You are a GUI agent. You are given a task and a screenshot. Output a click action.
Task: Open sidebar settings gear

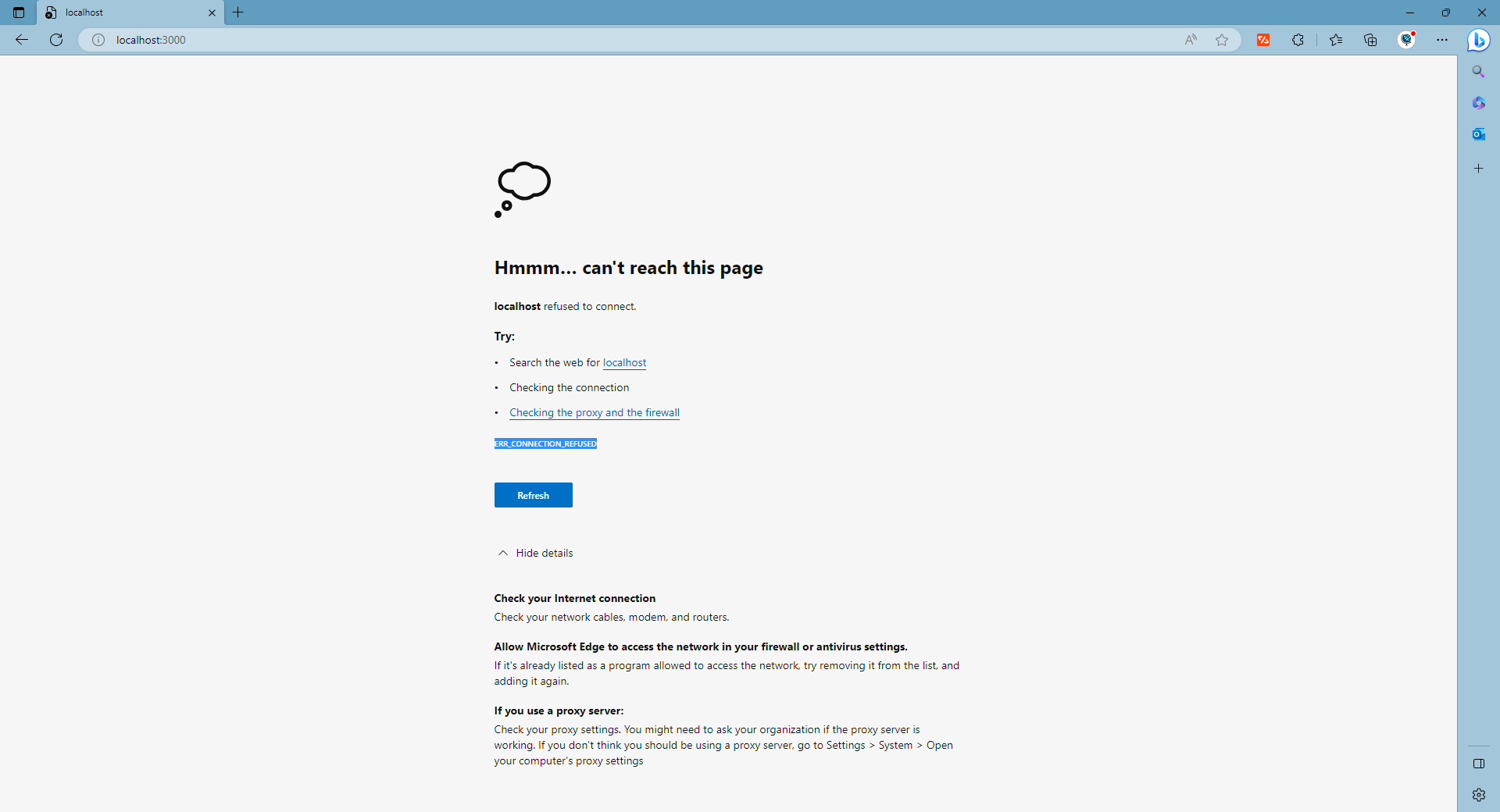tap(1478, 795)
